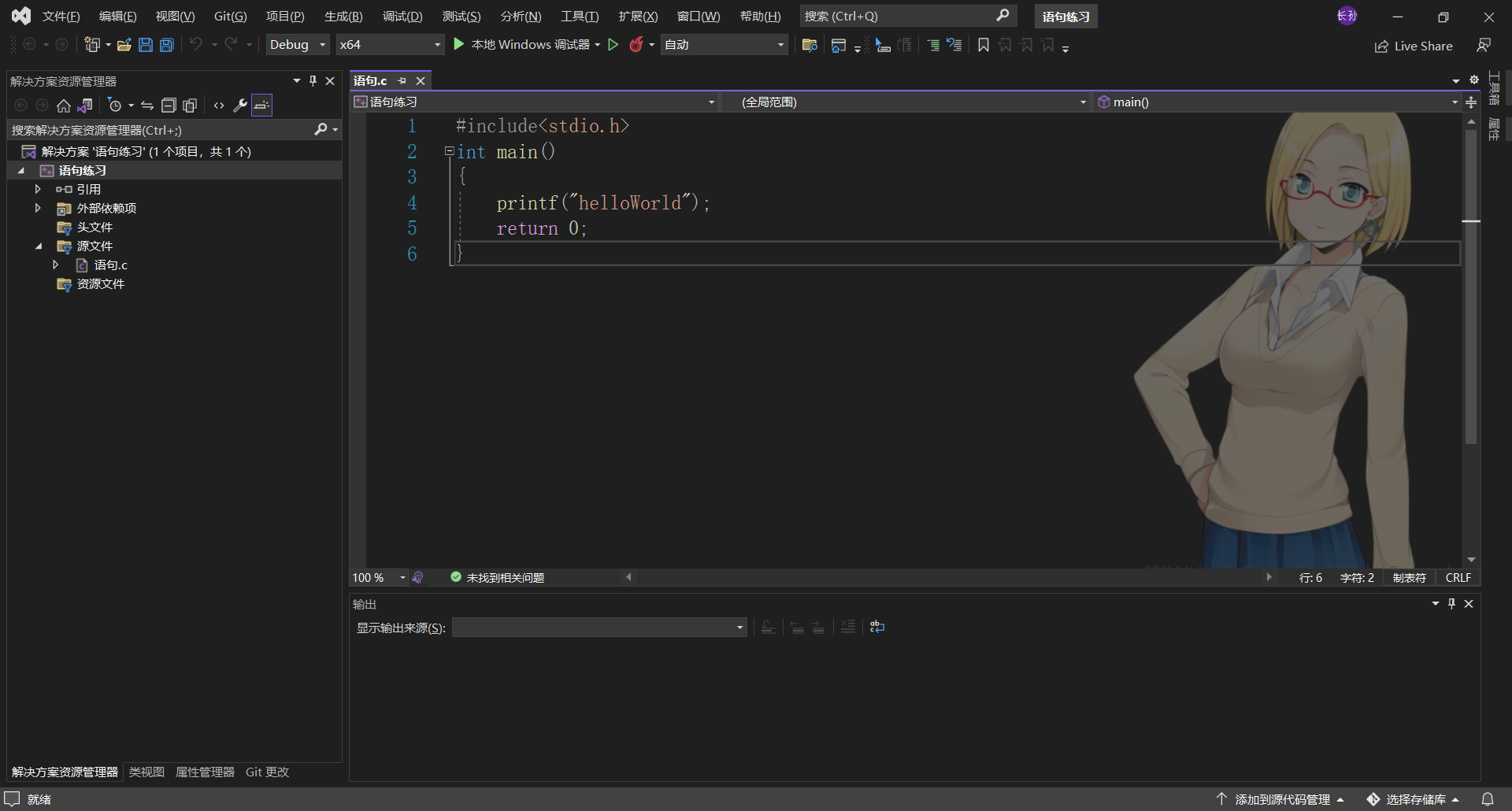The image size is (1512, 811).
Task: Click the Properties wrench icon in Solution Explorer
Action: tap(239, 105)
